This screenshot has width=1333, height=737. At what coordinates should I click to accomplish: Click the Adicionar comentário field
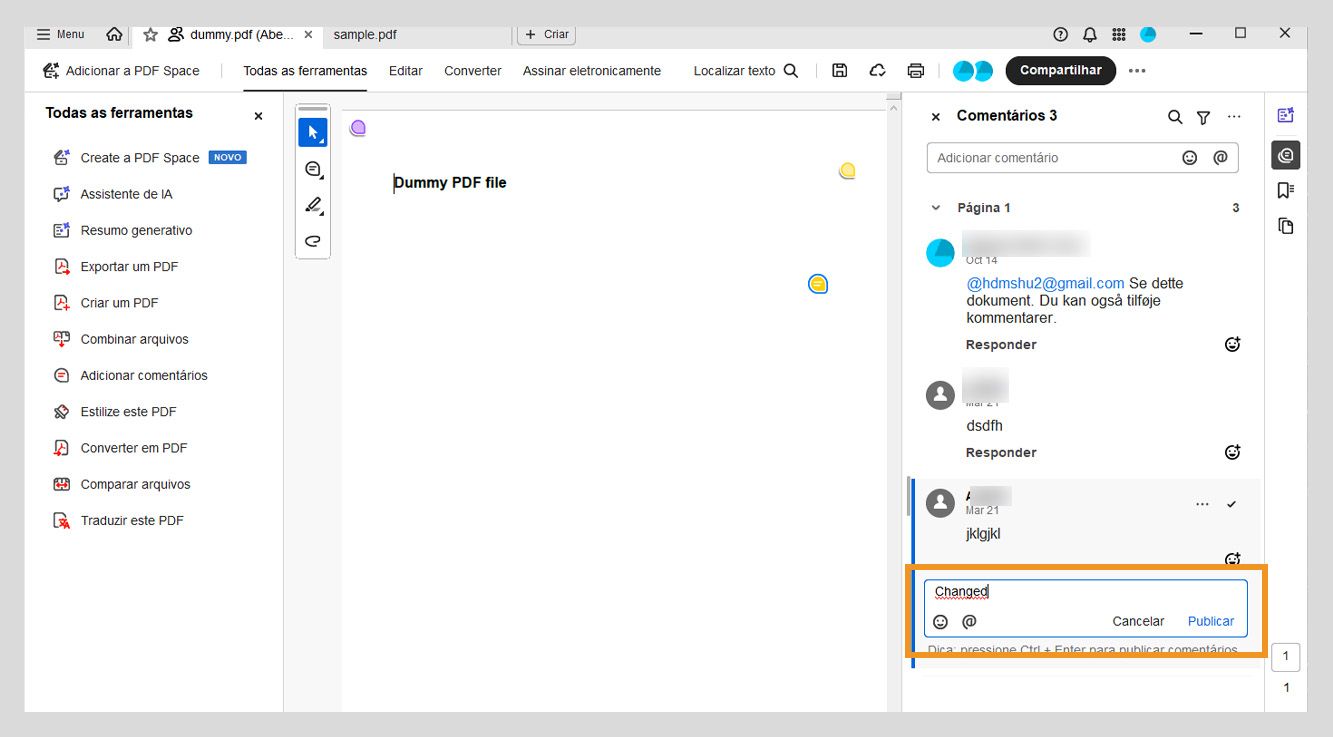[1082, 158]
